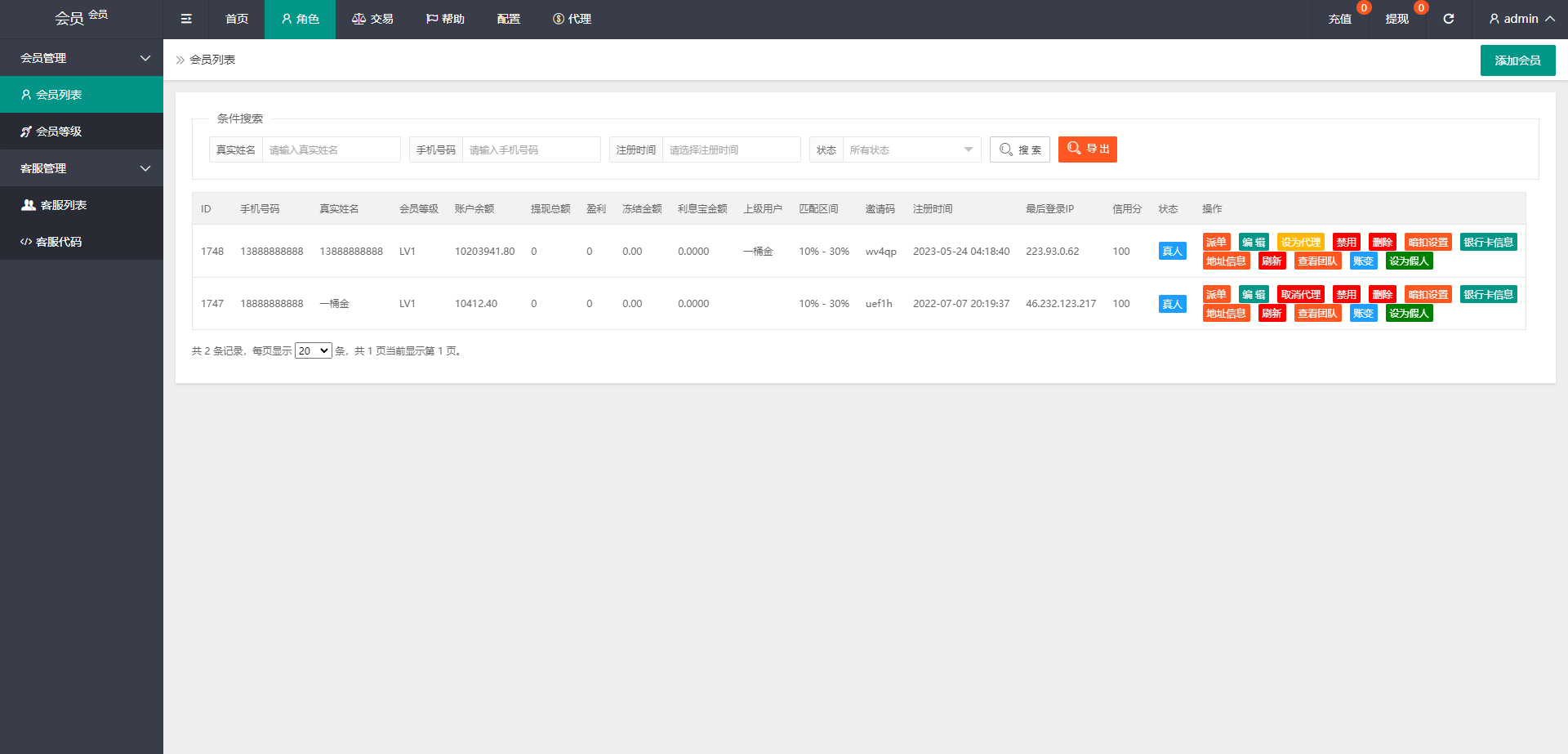Viewport: 1568px width, 754px height.
Task: Open the 代理 top menu
Action: (572, 19)
